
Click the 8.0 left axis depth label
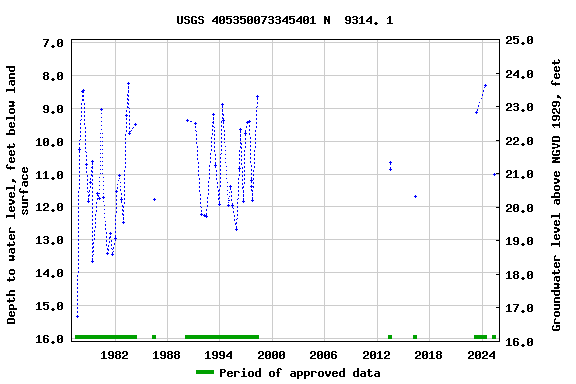[53, 76]
